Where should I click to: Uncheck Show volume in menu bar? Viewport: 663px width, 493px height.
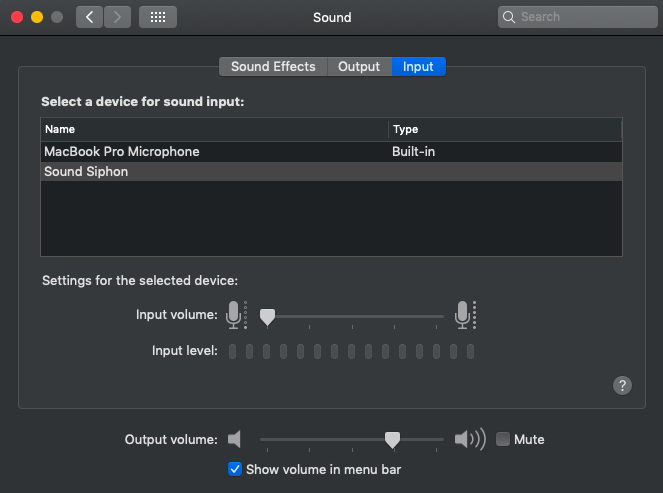(x=235, y=469)
